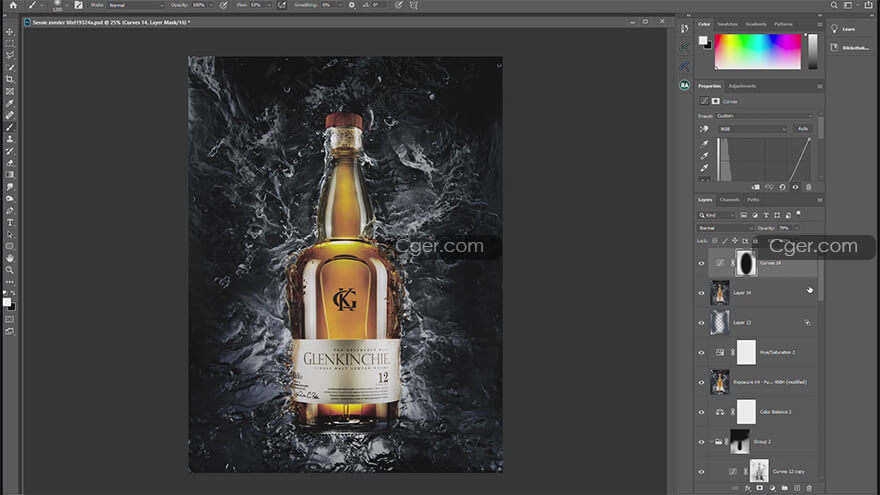Image resolution: width=880 pixels, height=495 pixels.
Task: Click the foreground color swatch in Color panel
Action: (703, 40)
